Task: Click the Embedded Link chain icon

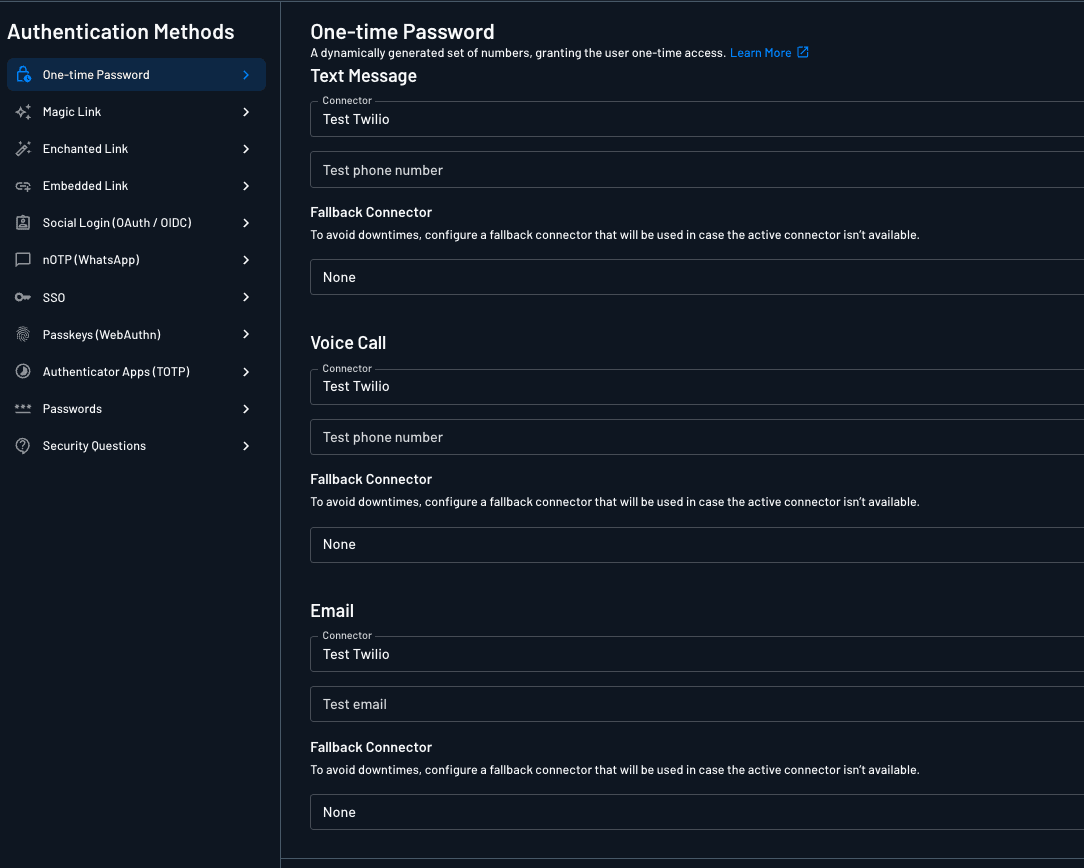Action: click(x=23, y=186)
